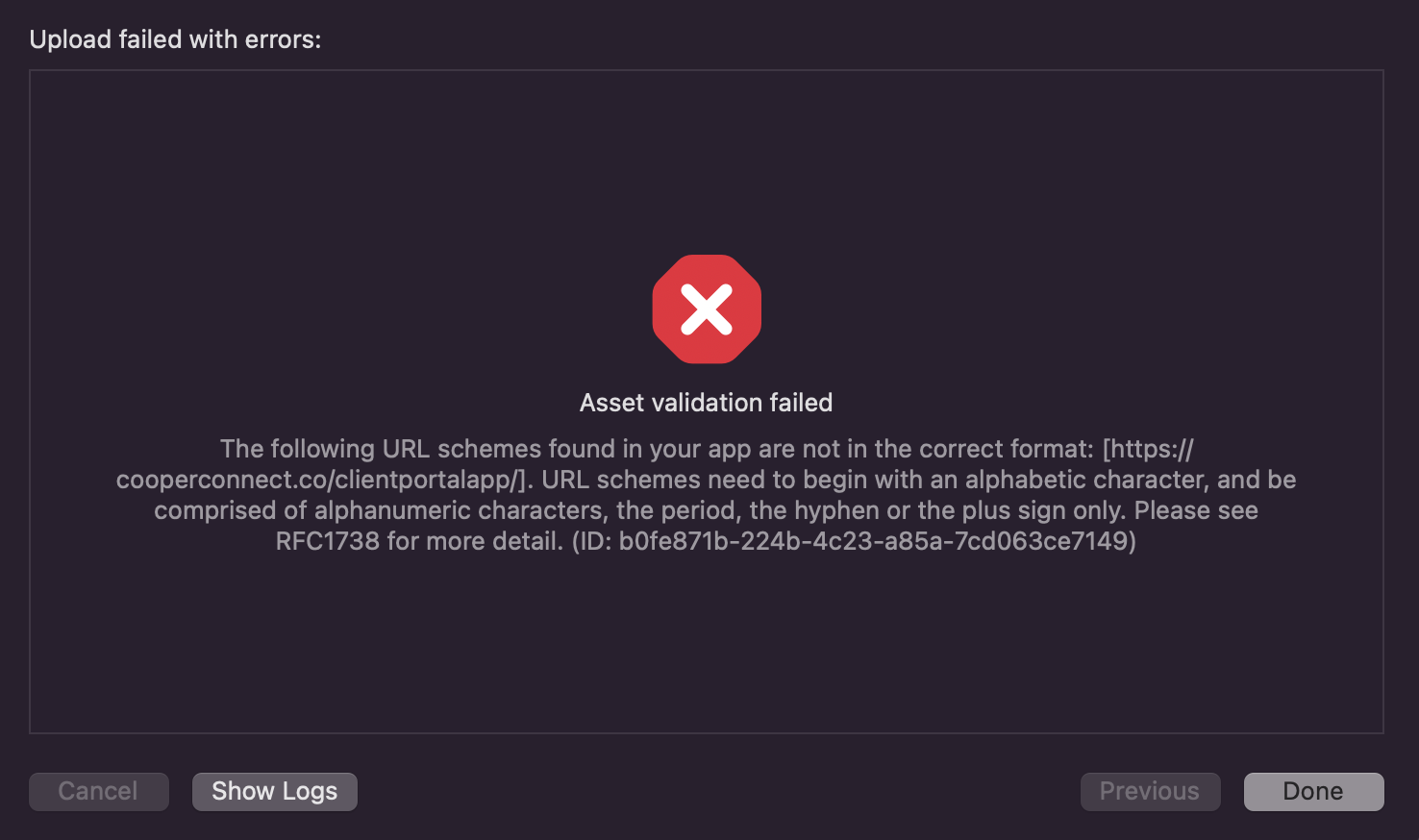Click the red error X icon
The height and width of the screenshot is (840, 1419).
point(707,309)
